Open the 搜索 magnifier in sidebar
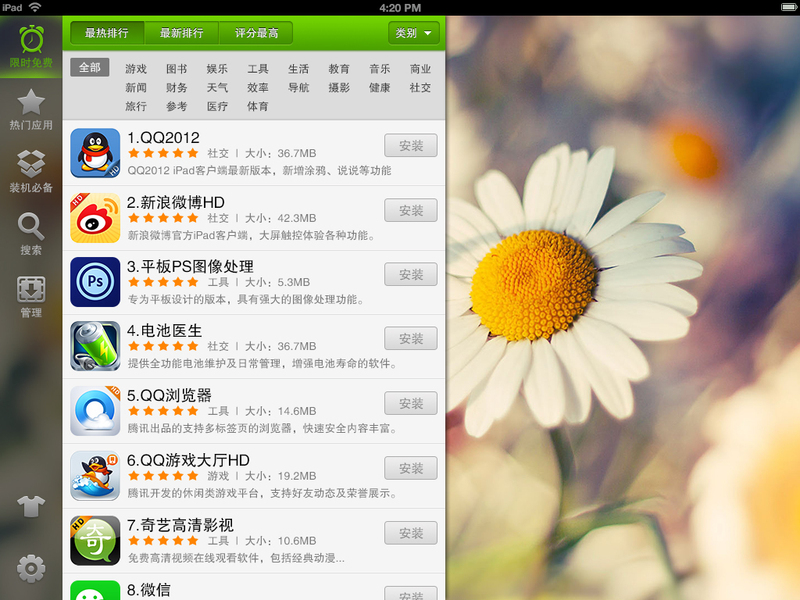 (x=31, y=234)
